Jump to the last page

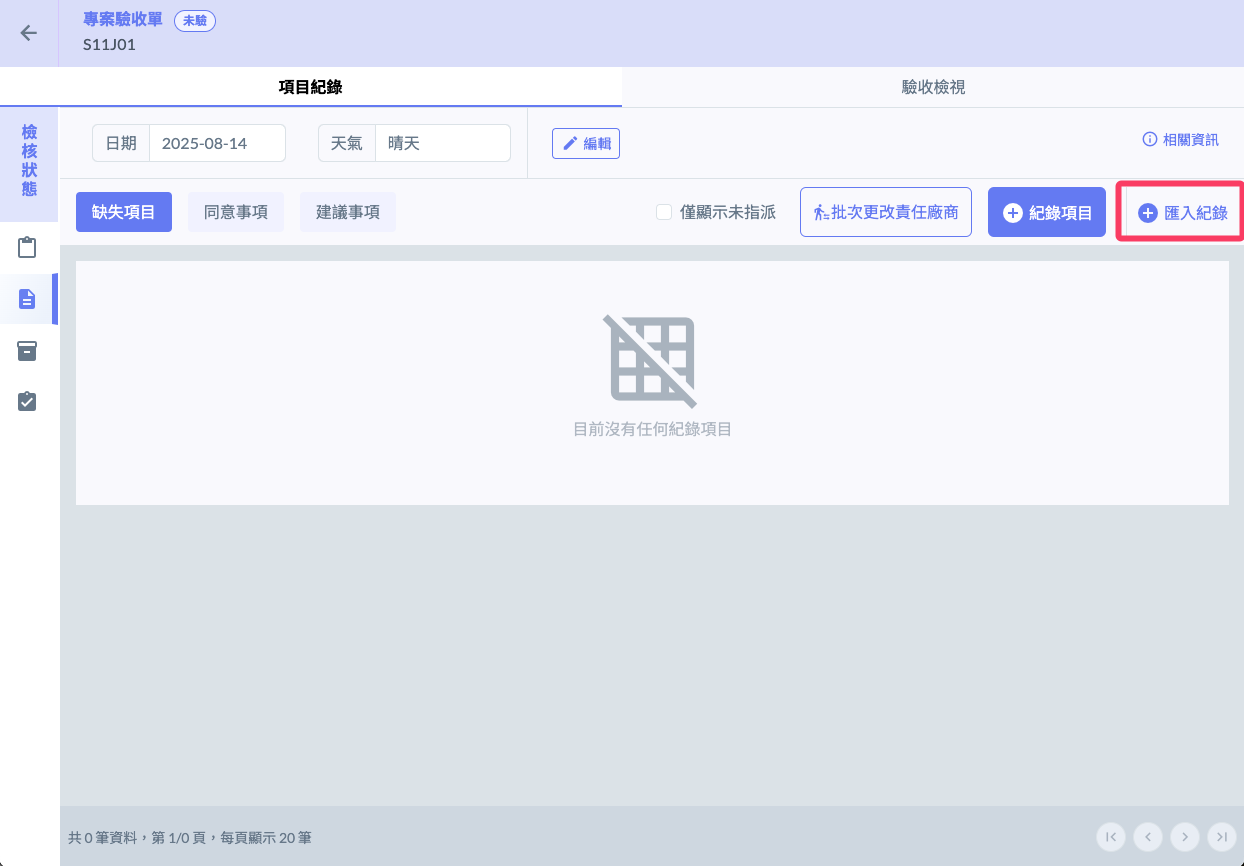1221,836
